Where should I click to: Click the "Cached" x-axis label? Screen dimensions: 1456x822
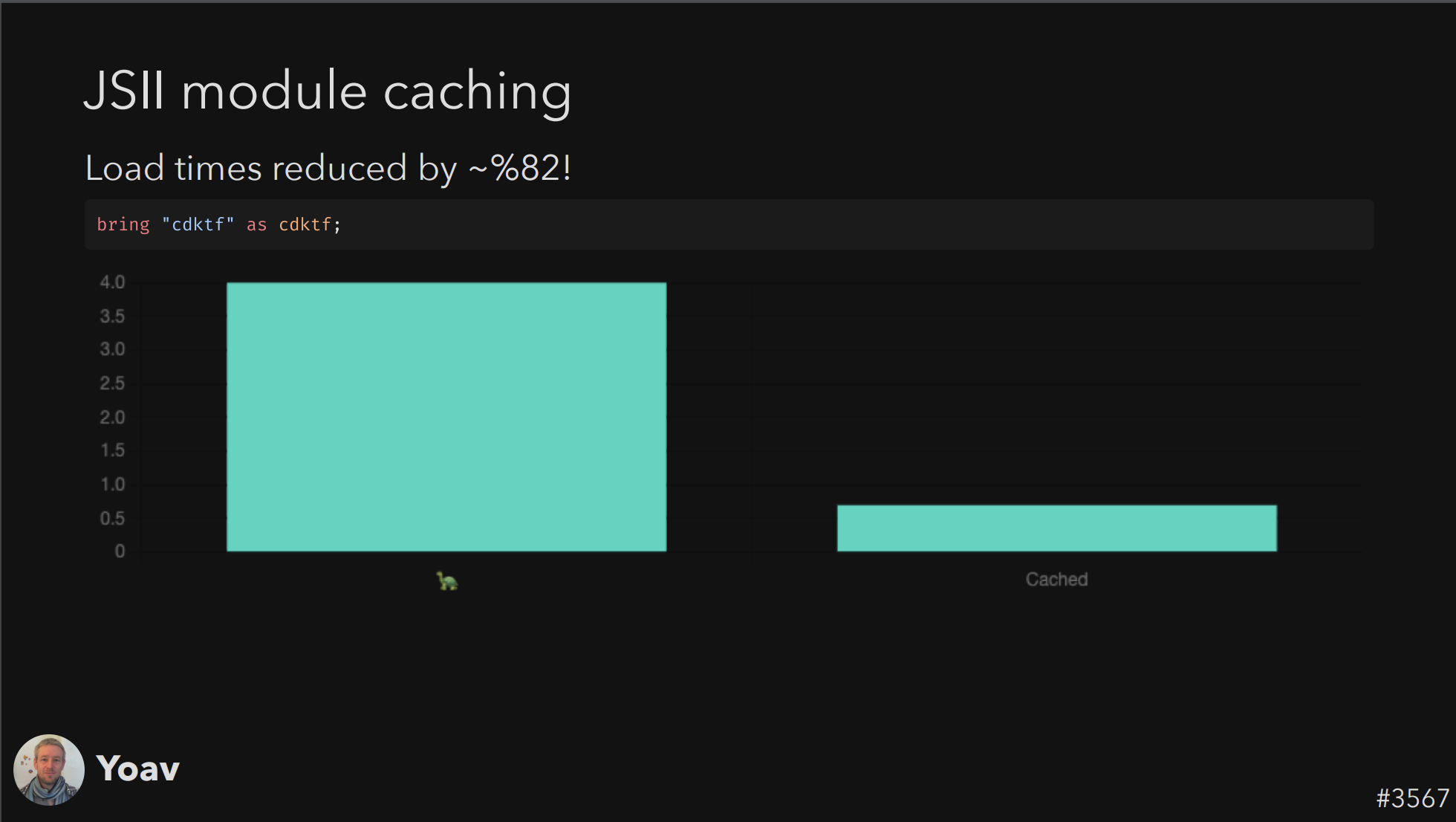click(x=1056, y=579)
